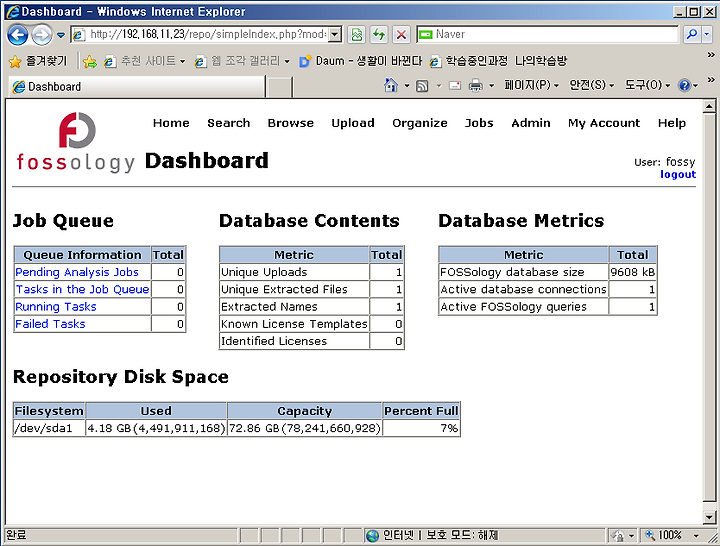Click the FOSSology logo
Image resolution: width=720 pixels, height=546 pixels.
pyautogui.click(x=76, y=143)
